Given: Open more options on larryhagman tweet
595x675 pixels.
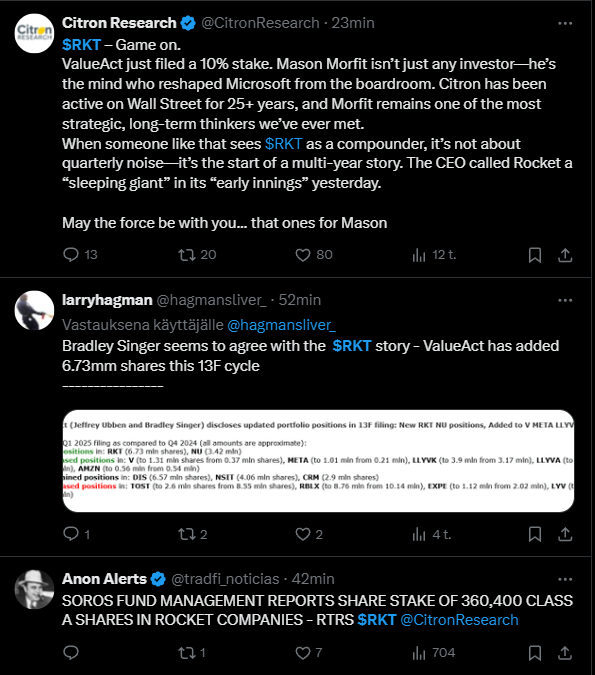Looking at the screenshot, I should click(565, 300).
